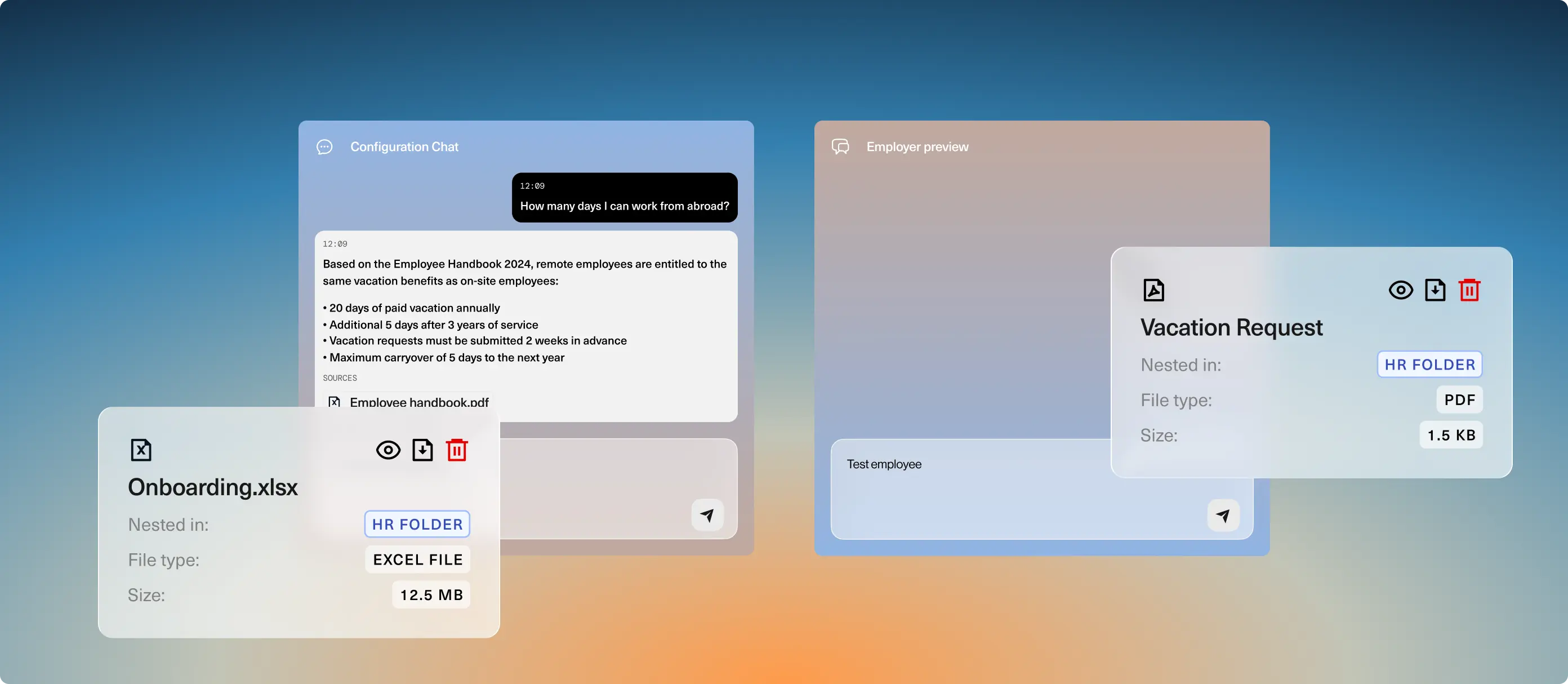
Task: Preview Onboarding.xlsx with the eye icon
Action: (x=389, y=450)
